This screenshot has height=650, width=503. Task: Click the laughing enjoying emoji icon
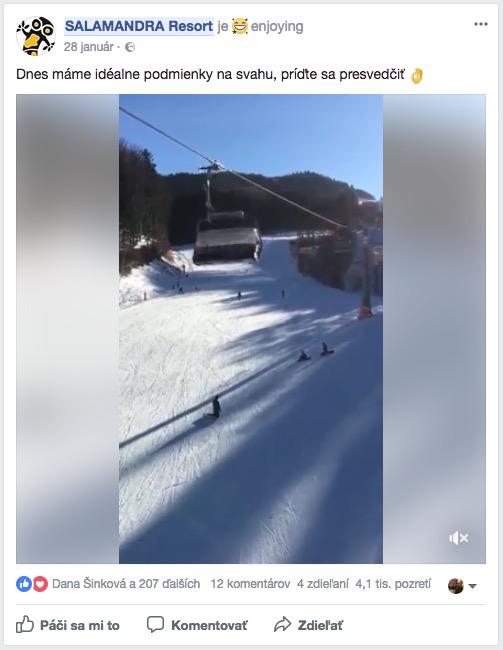pyautogui.click(x=240, y=26)
